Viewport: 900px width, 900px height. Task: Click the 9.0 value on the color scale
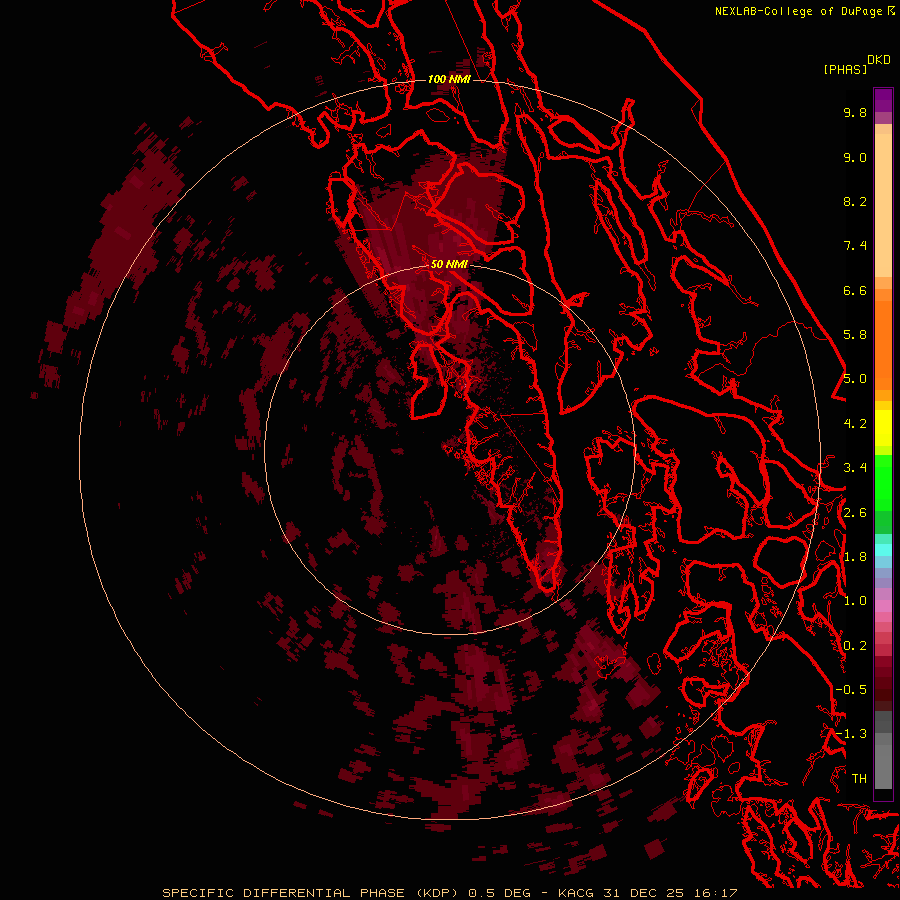(x=855, y=157)
